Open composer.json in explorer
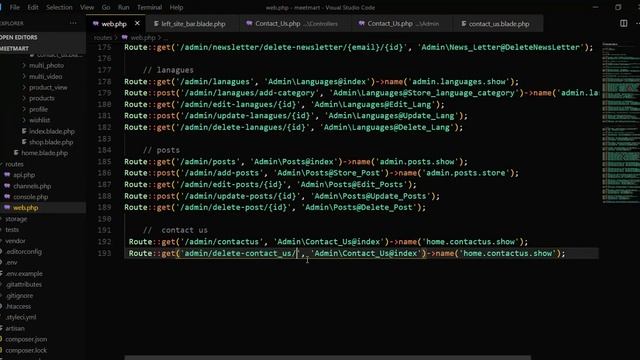The height and width of the screenshot is (360, 640). (x=26, y=339)
